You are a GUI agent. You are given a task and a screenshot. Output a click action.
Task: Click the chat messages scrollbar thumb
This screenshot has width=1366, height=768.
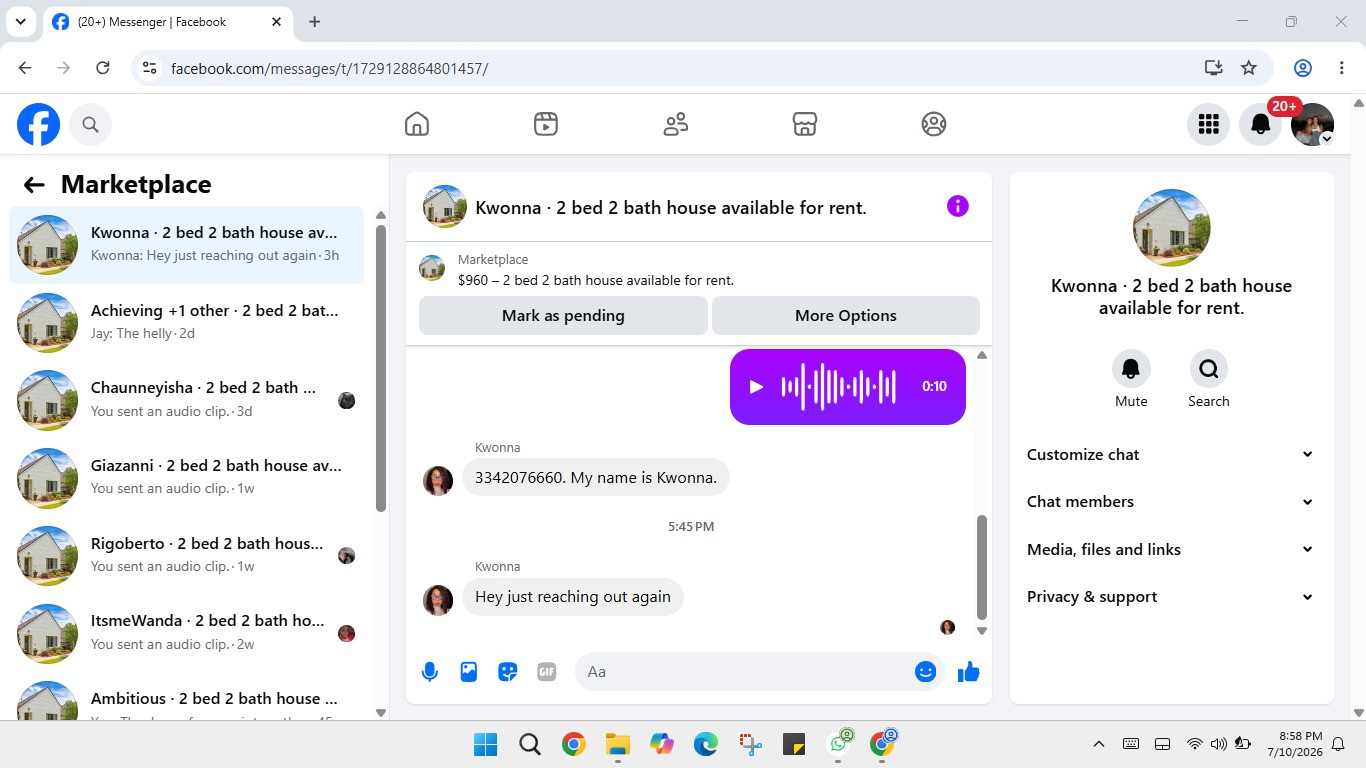pyautogui.click(x=982, y=567)
